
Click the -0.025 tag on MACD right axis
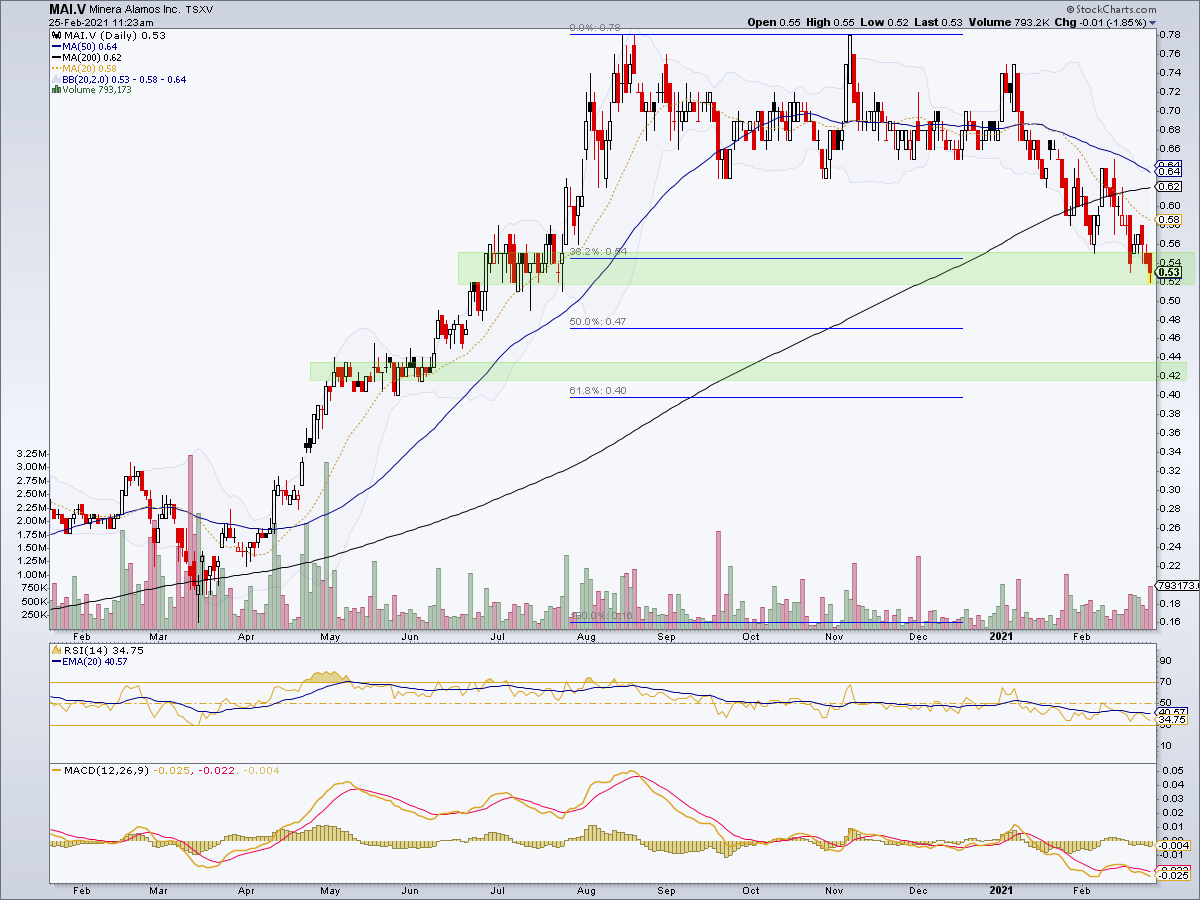pos(1171,875)
